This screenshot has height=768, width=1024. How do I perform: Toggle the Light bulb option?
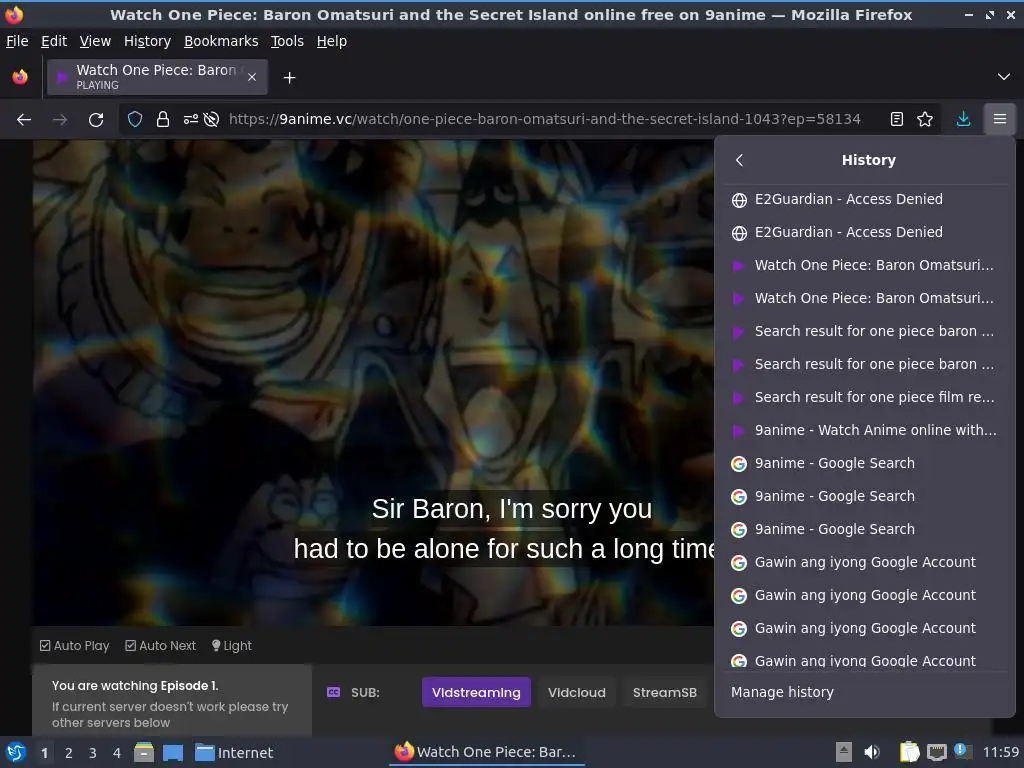tap(232, 646)
